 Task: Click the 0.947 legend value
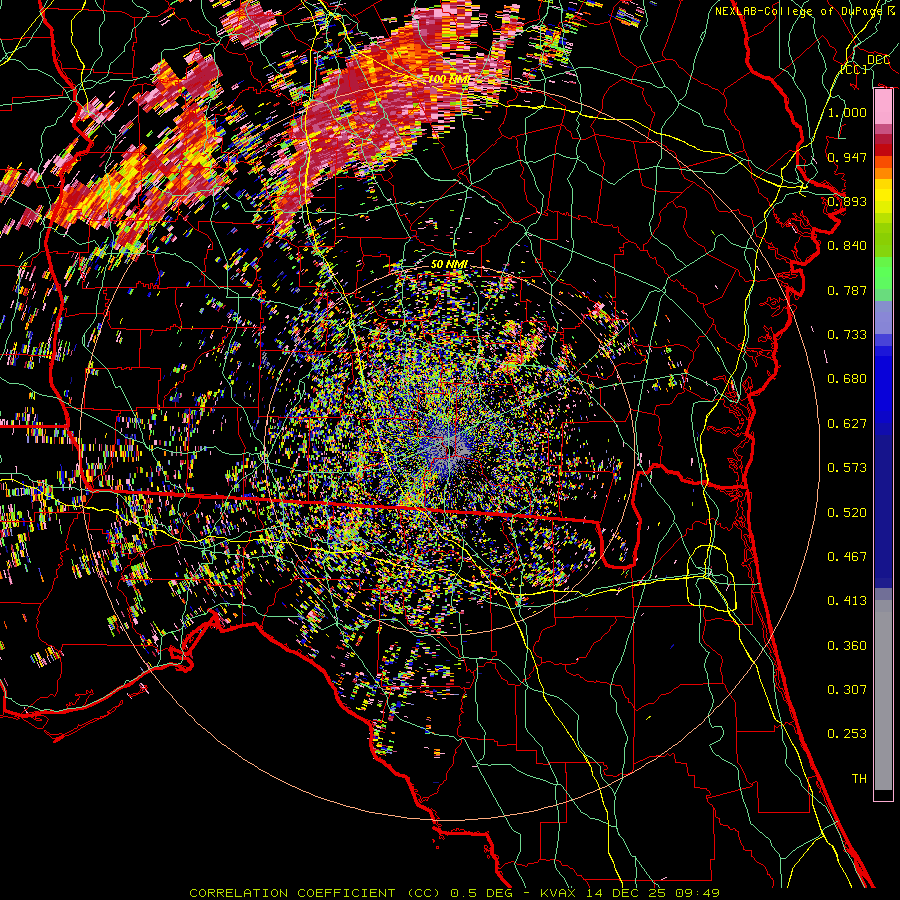click(x=847, y=157)
